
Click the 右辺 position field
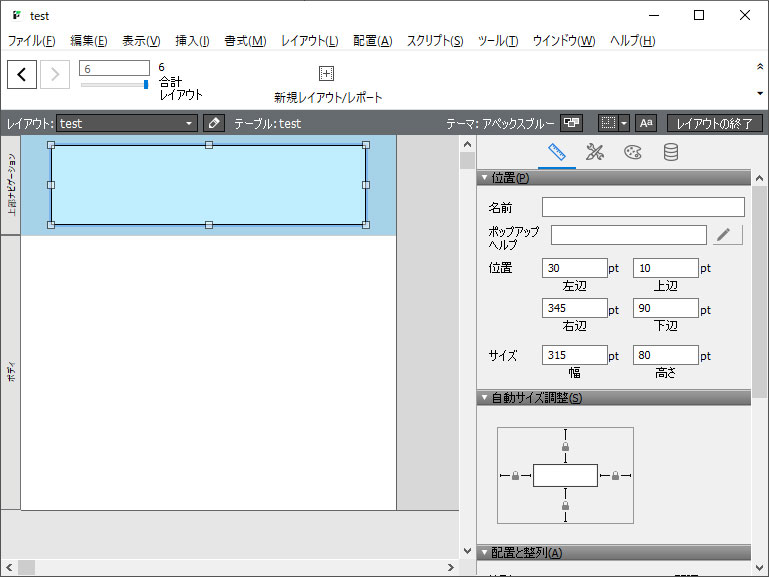[x=574, y=308]
